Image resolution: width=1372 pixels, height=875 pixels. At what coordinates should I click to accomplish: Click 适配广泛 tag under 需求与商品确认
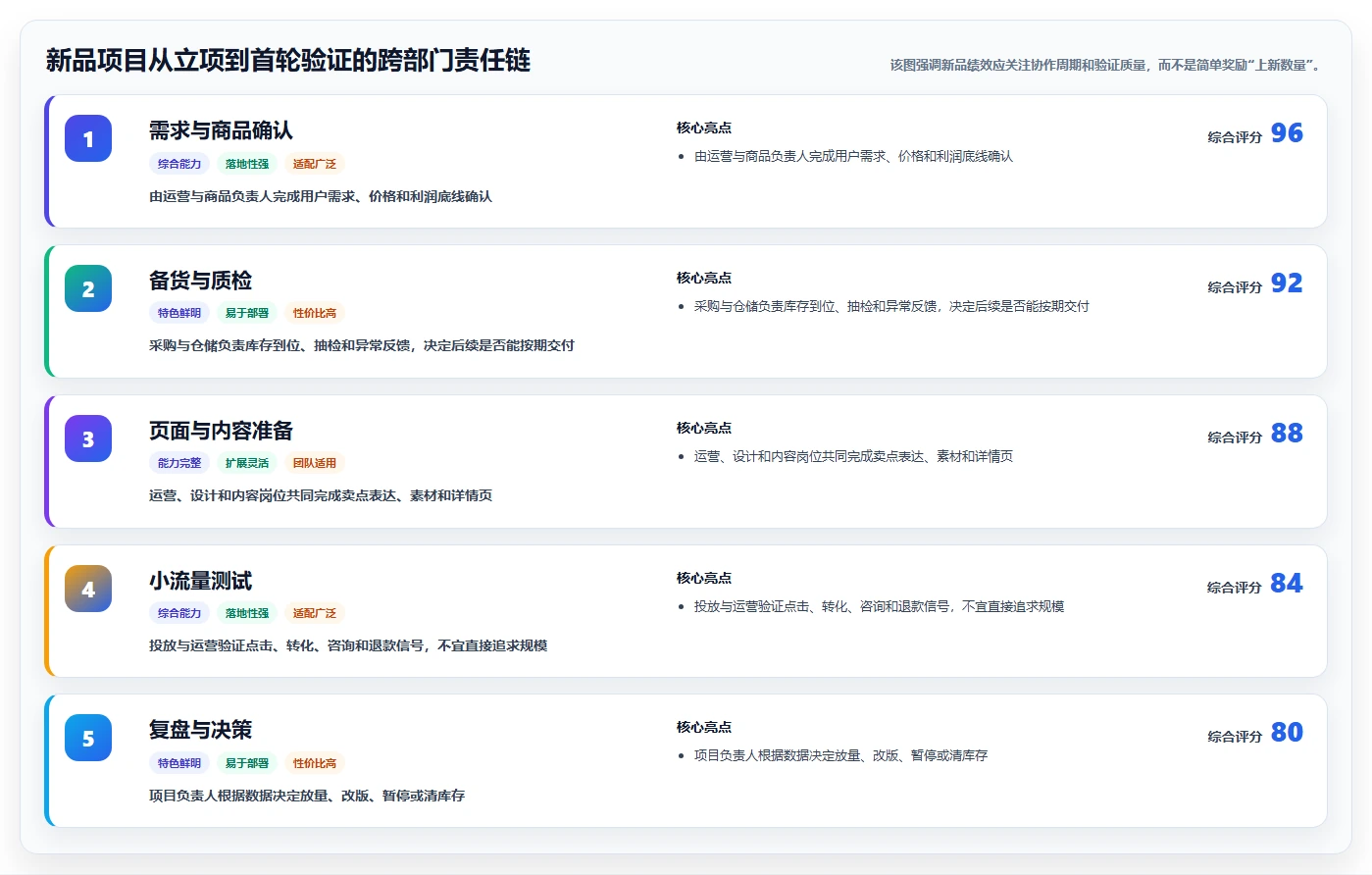(315, 164)
